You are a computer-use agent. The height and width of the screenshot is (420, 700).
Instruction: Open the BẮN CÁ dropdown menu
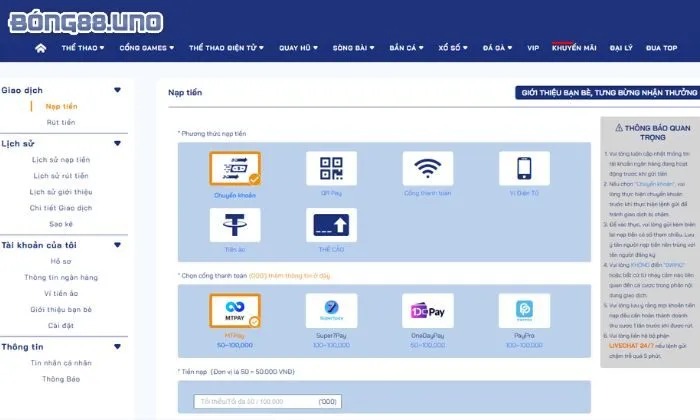406,48
